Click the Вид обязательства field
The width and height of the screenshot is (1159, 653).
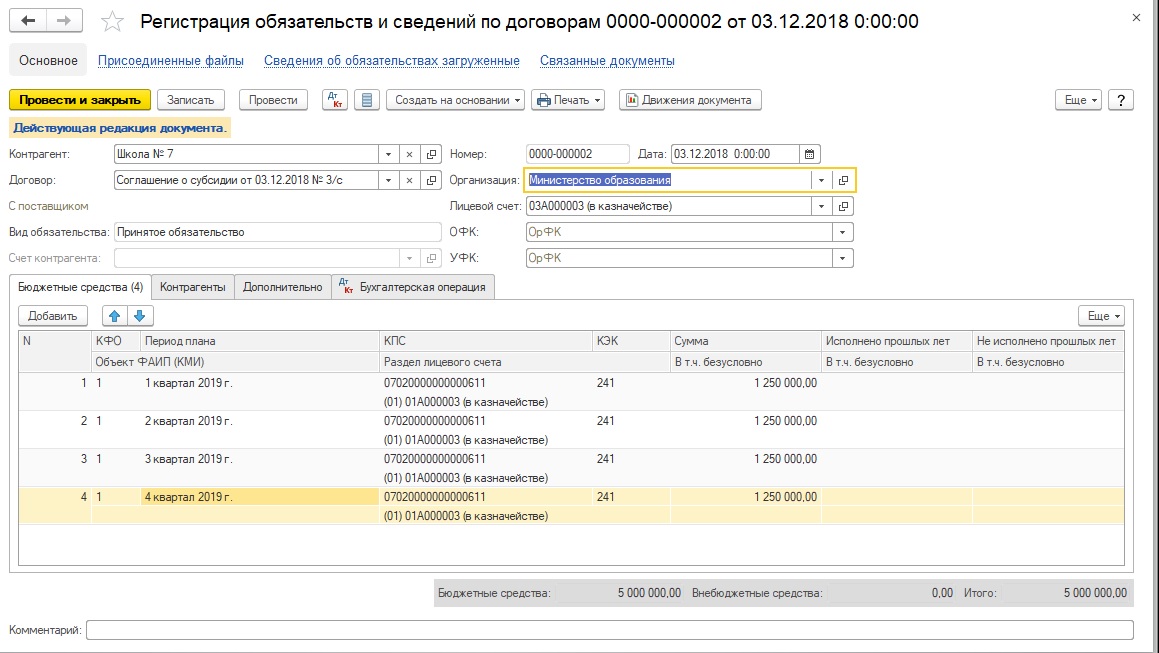[x=277, y=232]
